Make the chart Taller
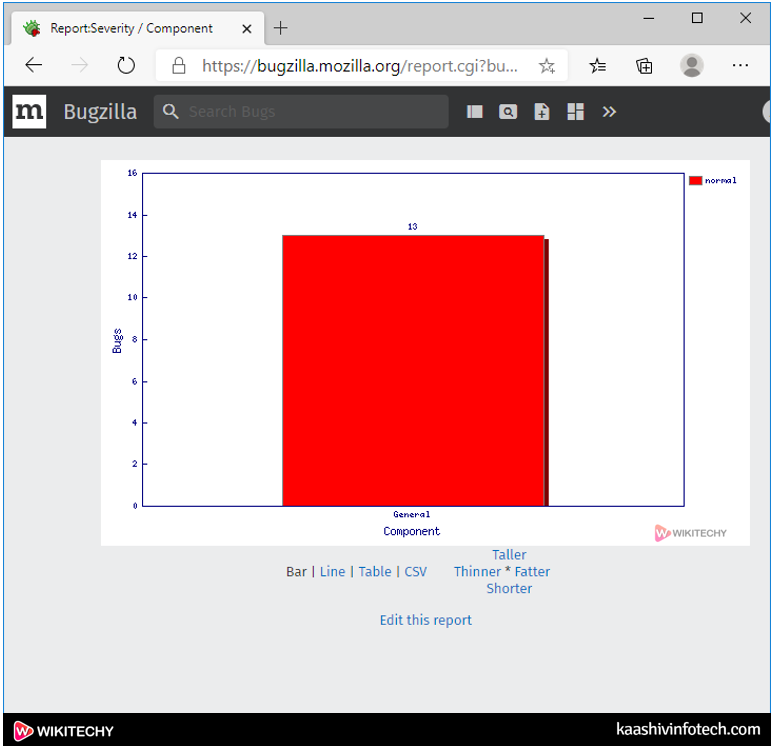 pos(509,555)
